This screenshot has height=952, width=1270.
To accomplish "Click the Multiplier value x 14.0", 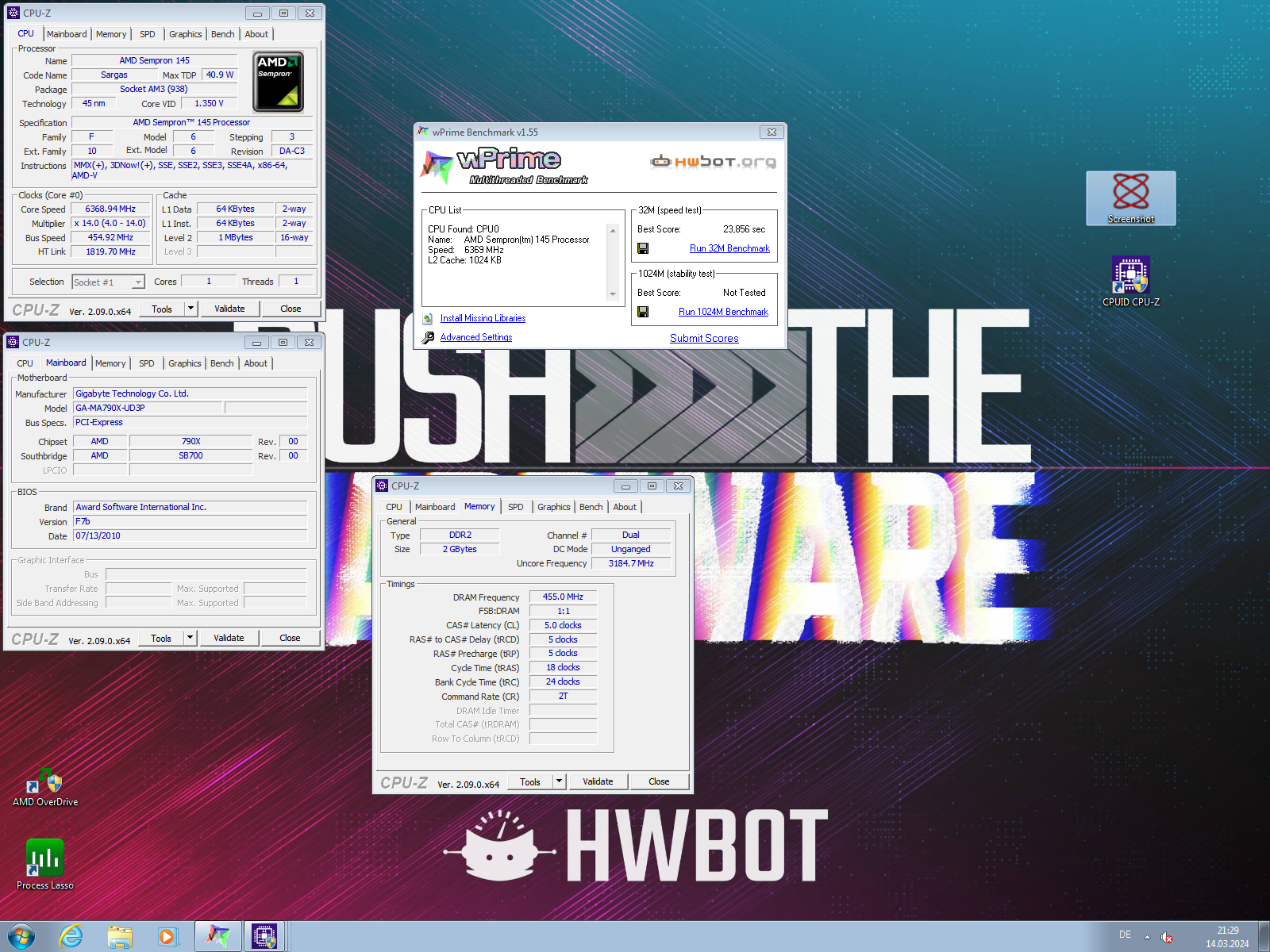I will click(111, 224).
